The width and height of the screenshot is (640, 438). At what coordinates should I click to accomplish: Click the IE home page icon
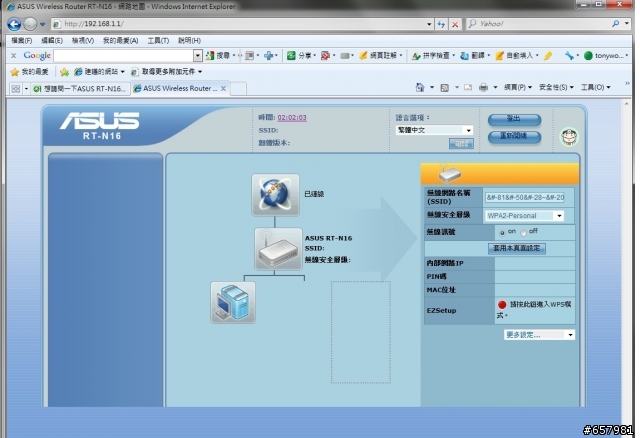[420, 87]
